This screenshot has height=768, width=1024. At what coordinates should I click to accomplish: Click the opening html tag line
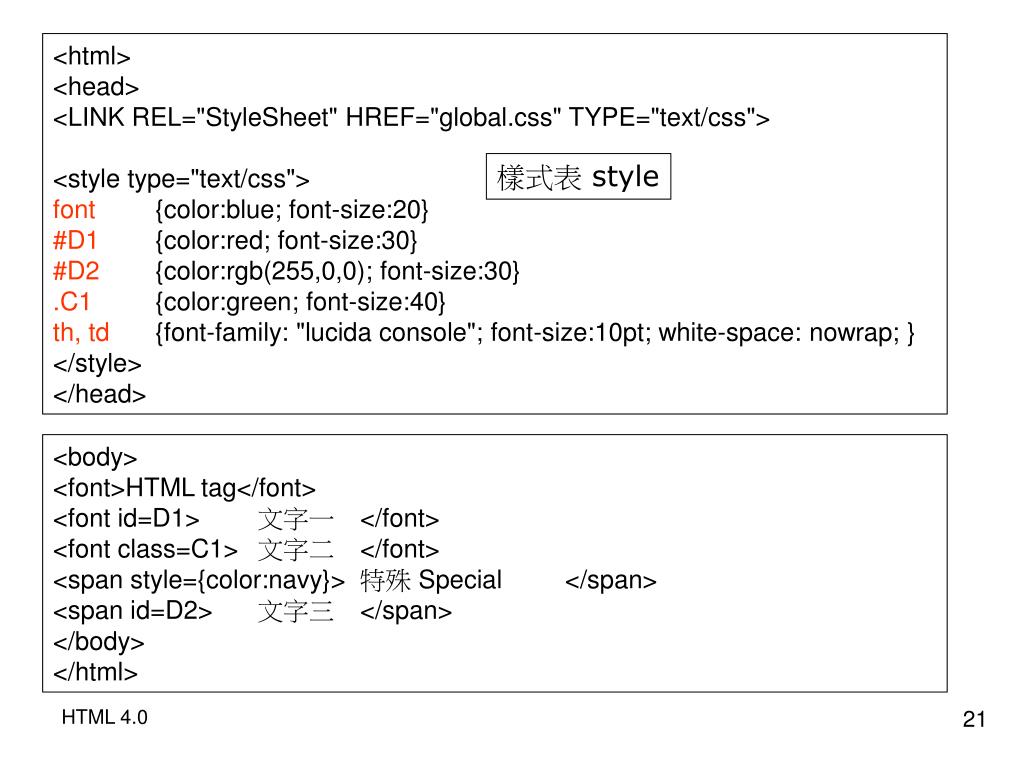point(92,57)
